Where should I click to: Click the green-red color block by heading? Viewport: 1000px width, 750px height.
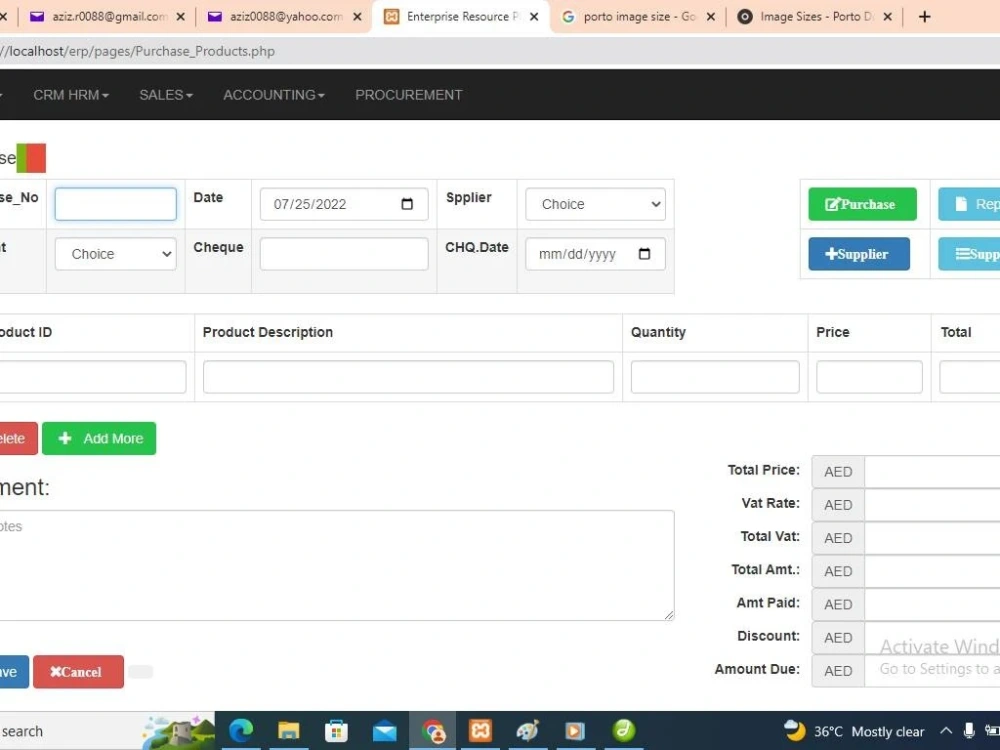(31, 158)
